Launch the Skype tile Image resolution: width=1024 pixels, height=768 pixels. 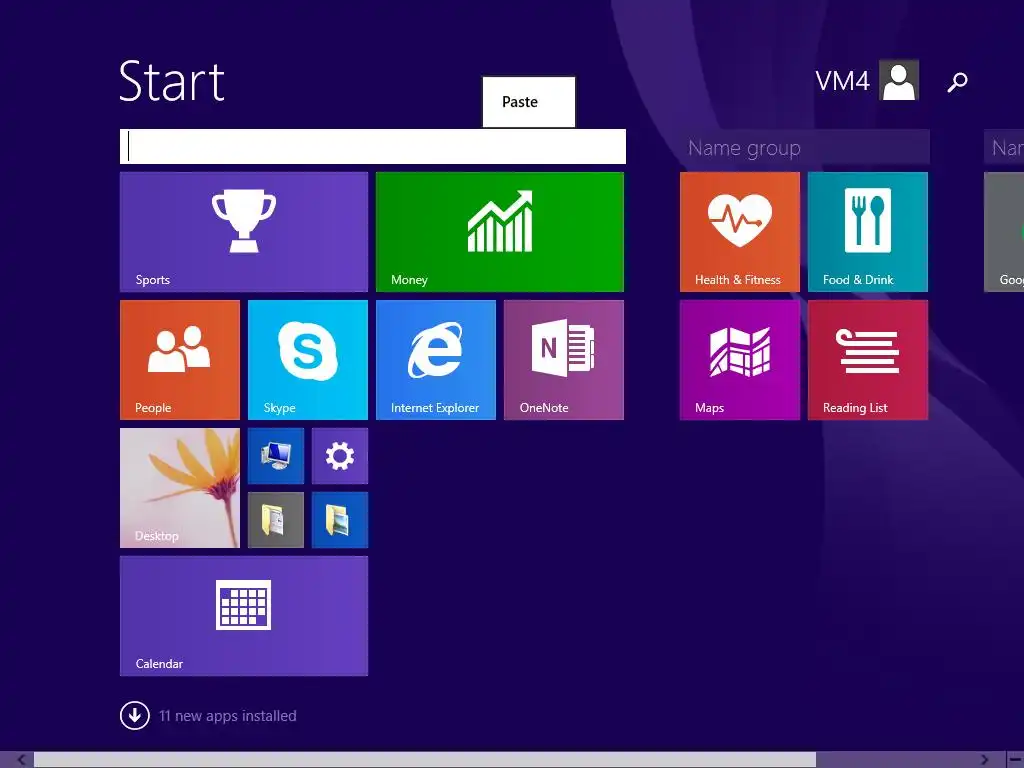coord(308,360)
